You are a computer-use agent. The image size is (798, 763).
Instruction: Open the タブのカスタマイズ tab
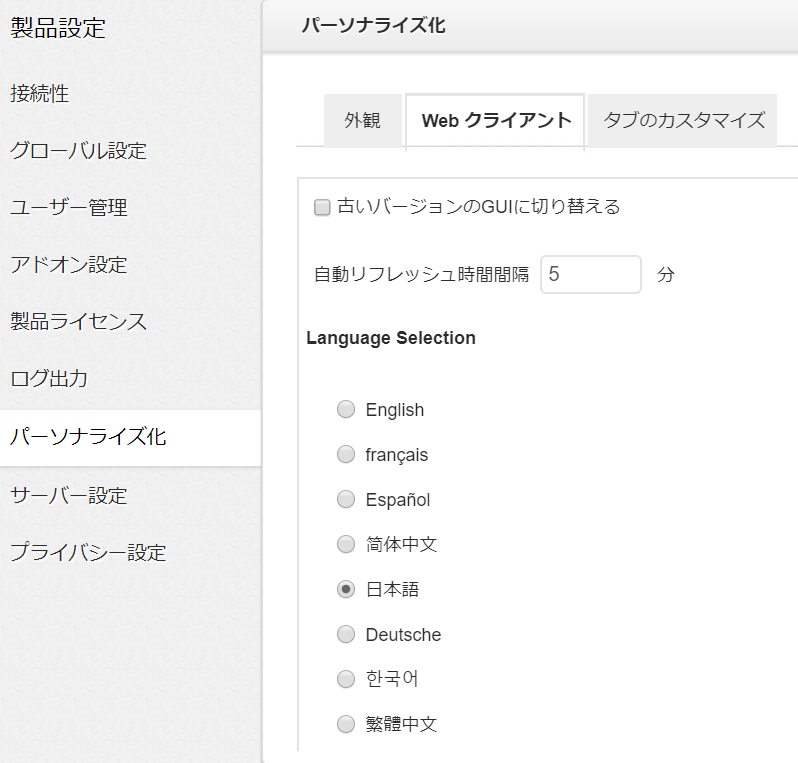point(683,121)
